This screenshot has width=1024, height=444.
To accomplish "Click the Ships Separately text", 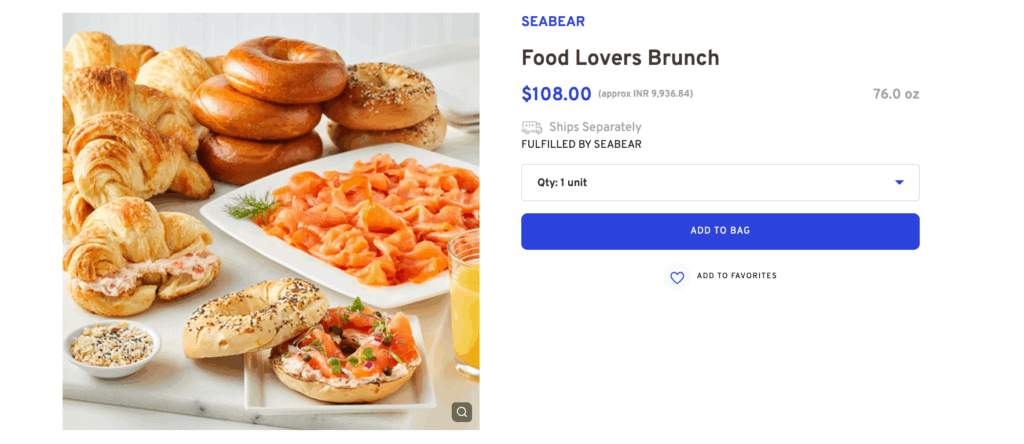I will [595, 127].
